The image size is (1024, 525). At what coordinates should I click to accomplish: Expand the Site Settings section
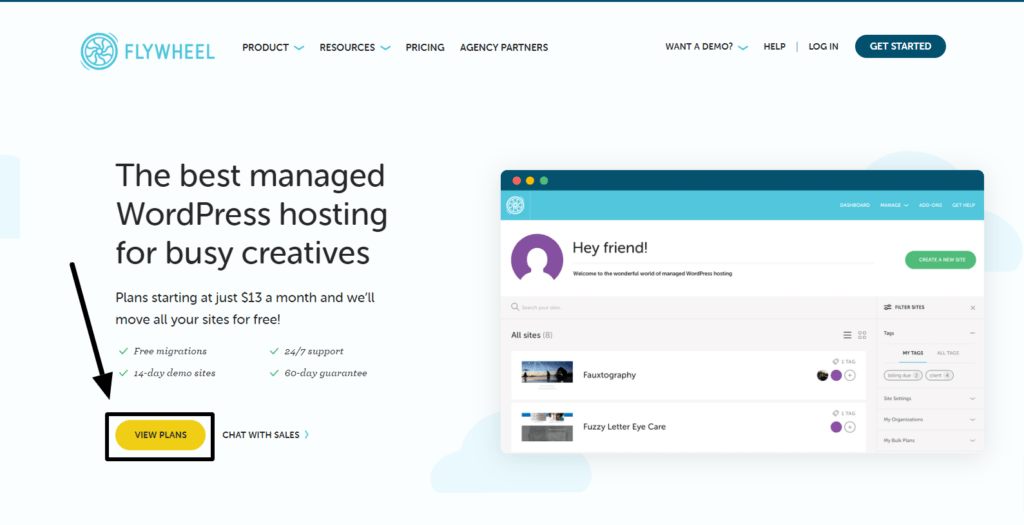click(928, 398)
